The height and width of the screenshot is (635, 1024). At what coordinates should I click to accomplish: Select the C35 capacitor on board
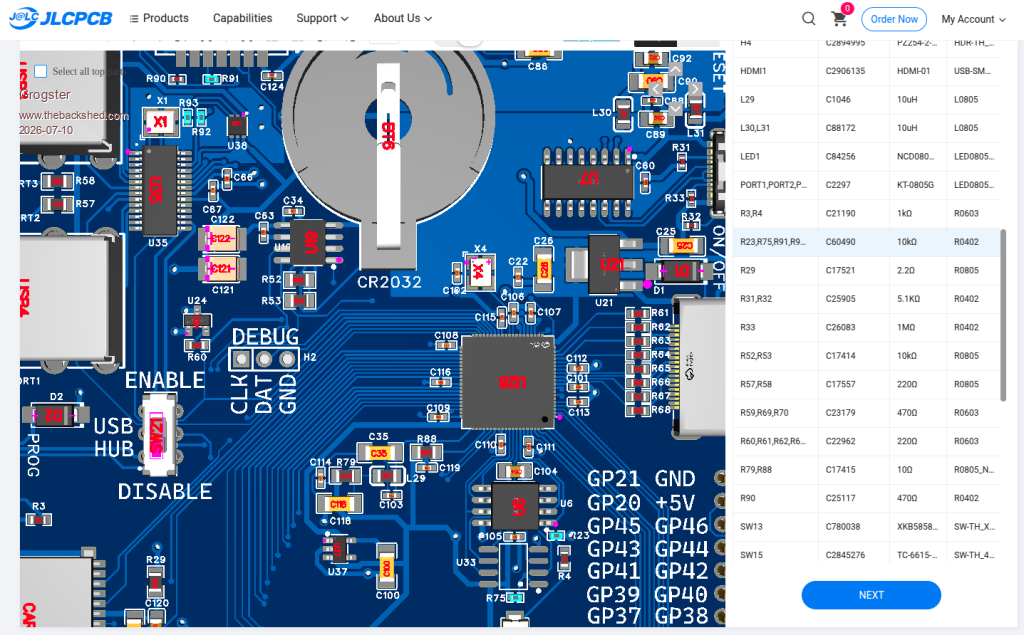coord(379,452)
